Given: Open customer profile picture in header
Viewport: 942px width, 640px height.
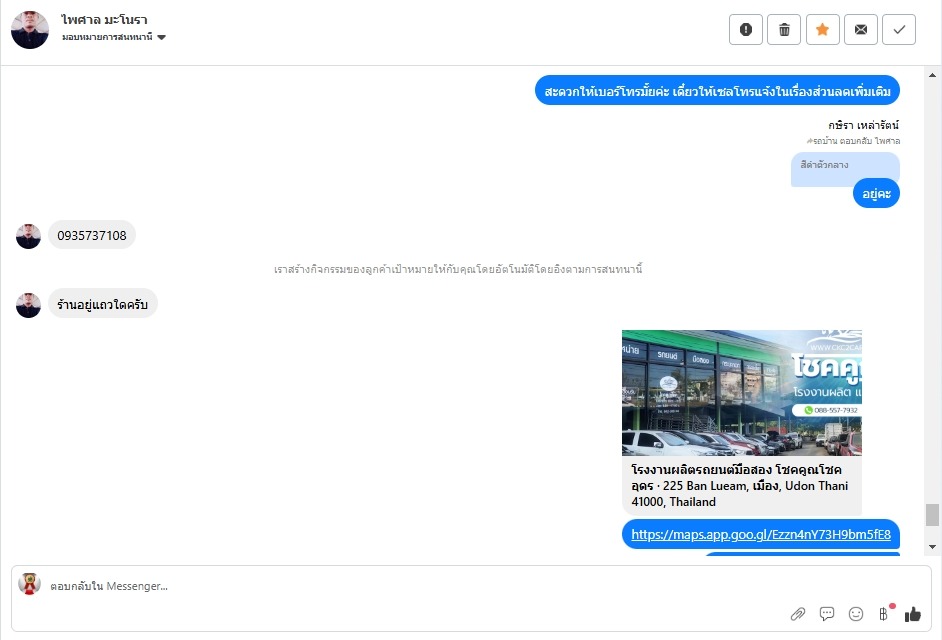Looking at the screenshot, I should point(29,29).
